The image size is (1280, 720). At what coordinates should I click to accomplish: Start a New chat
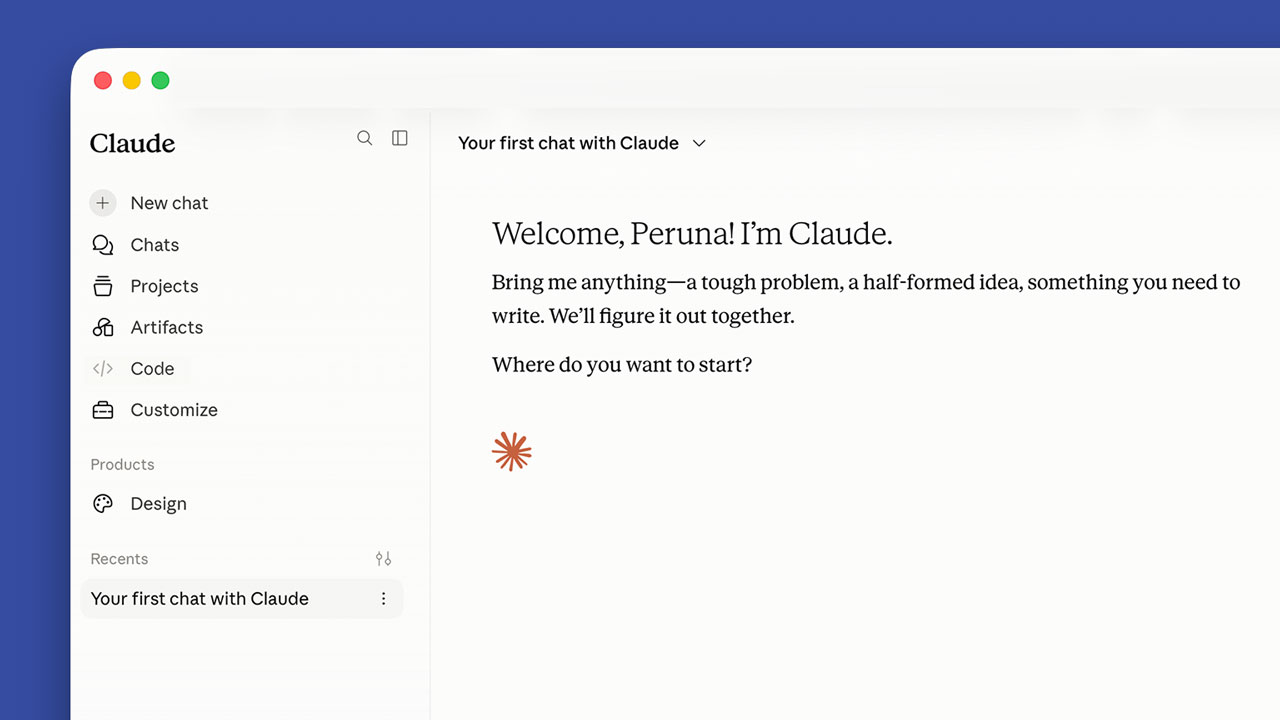(169, 203)
